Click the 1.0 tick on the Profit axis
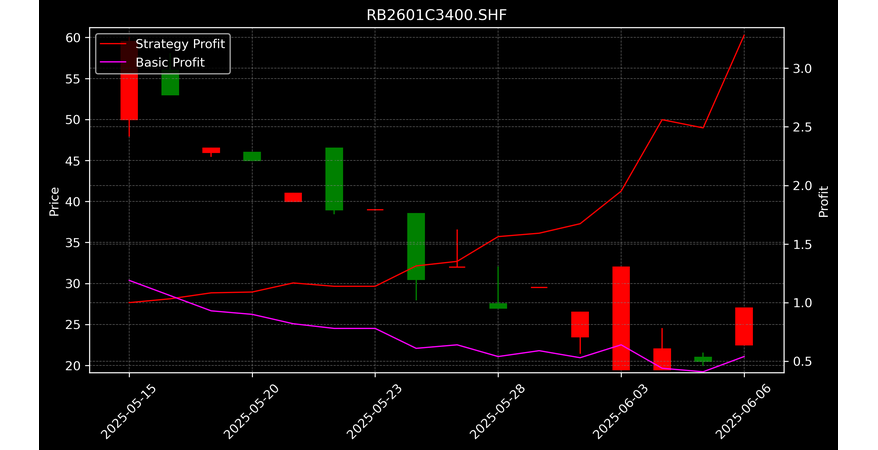 point(801,303)
